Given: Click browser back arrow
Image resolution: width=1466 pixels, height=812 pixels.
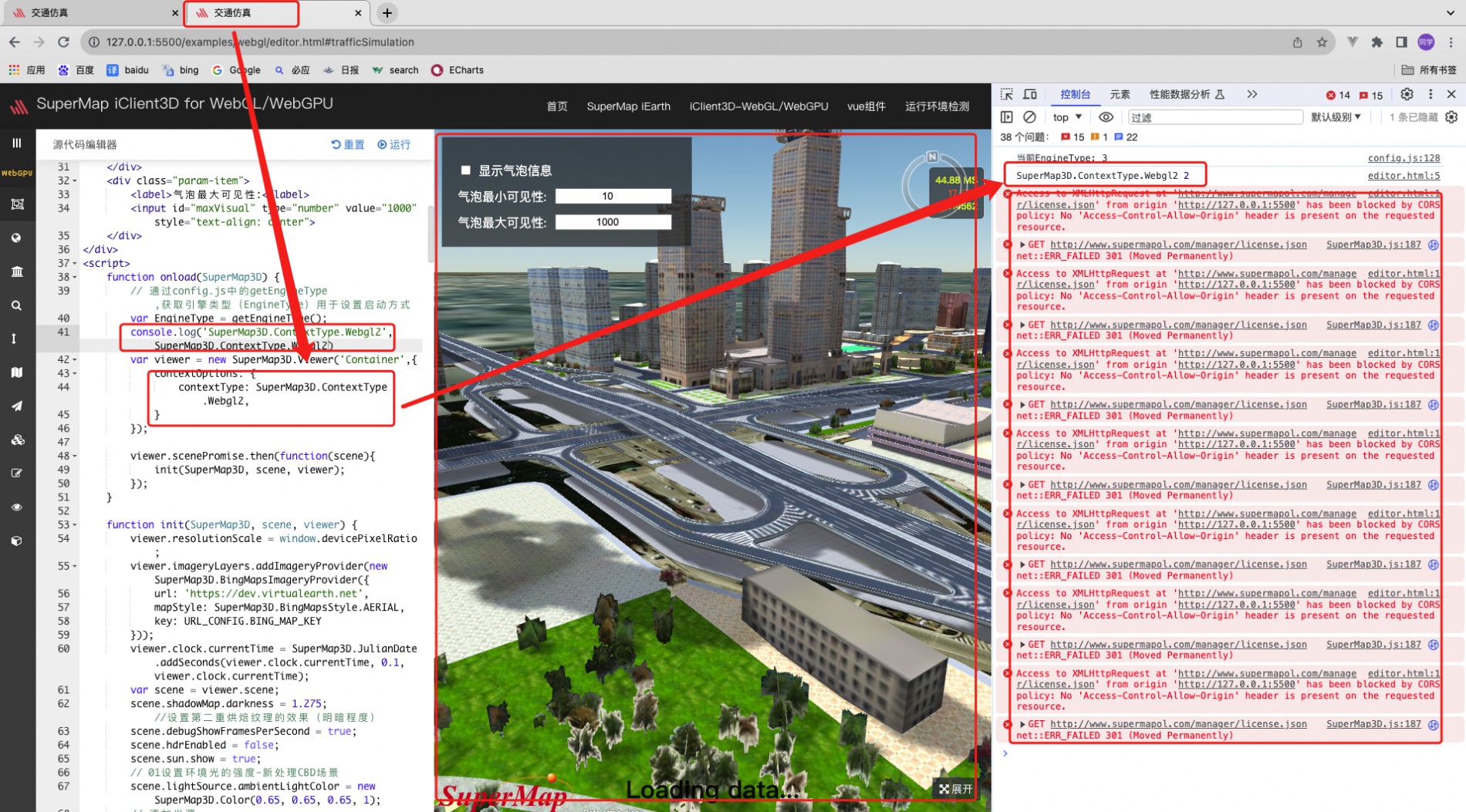Looking at the screenshot, I should pyautogui.click(x=15, y=42).
